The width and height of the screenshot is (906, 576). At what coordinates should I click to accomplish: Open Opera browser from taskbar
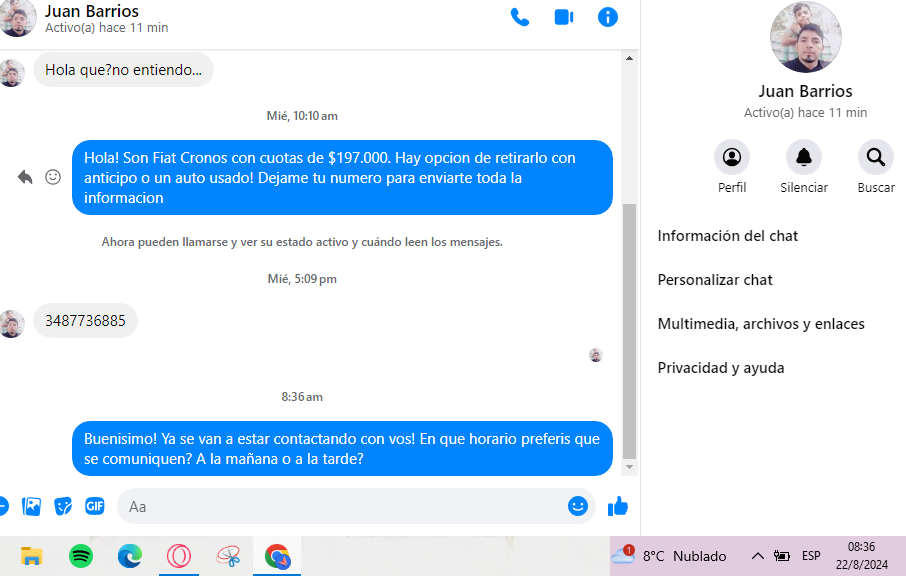click(179, 556)
